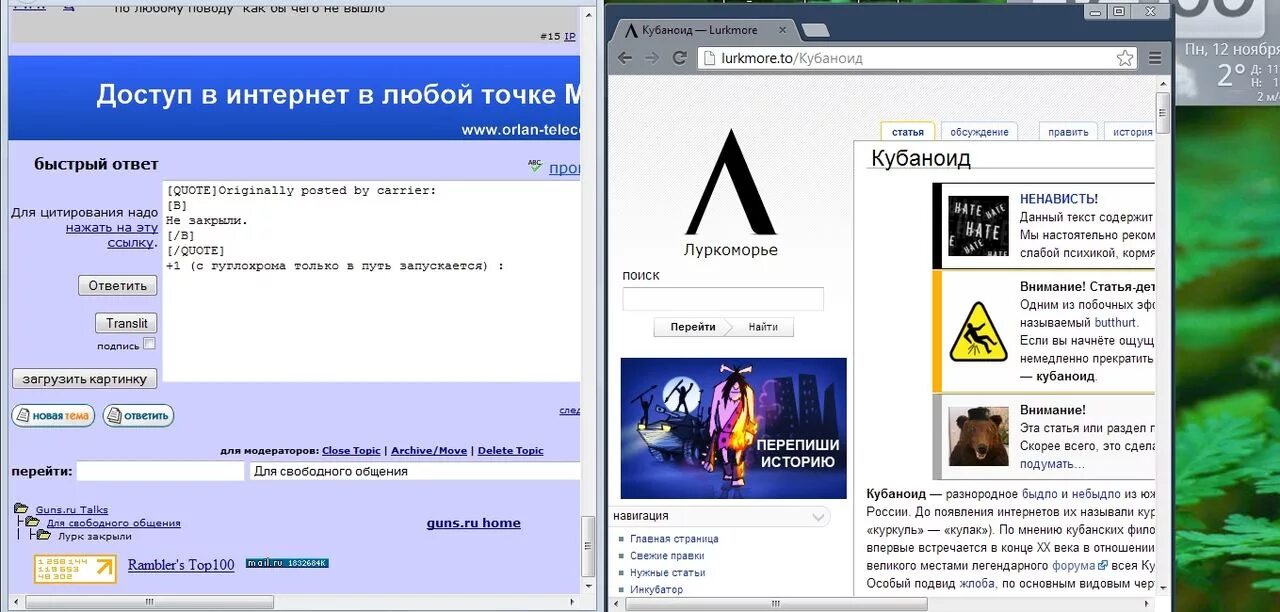The image size is (1280, 612).
Task: Open the Главная страница navigation link
Action: (x=674, y=539)
